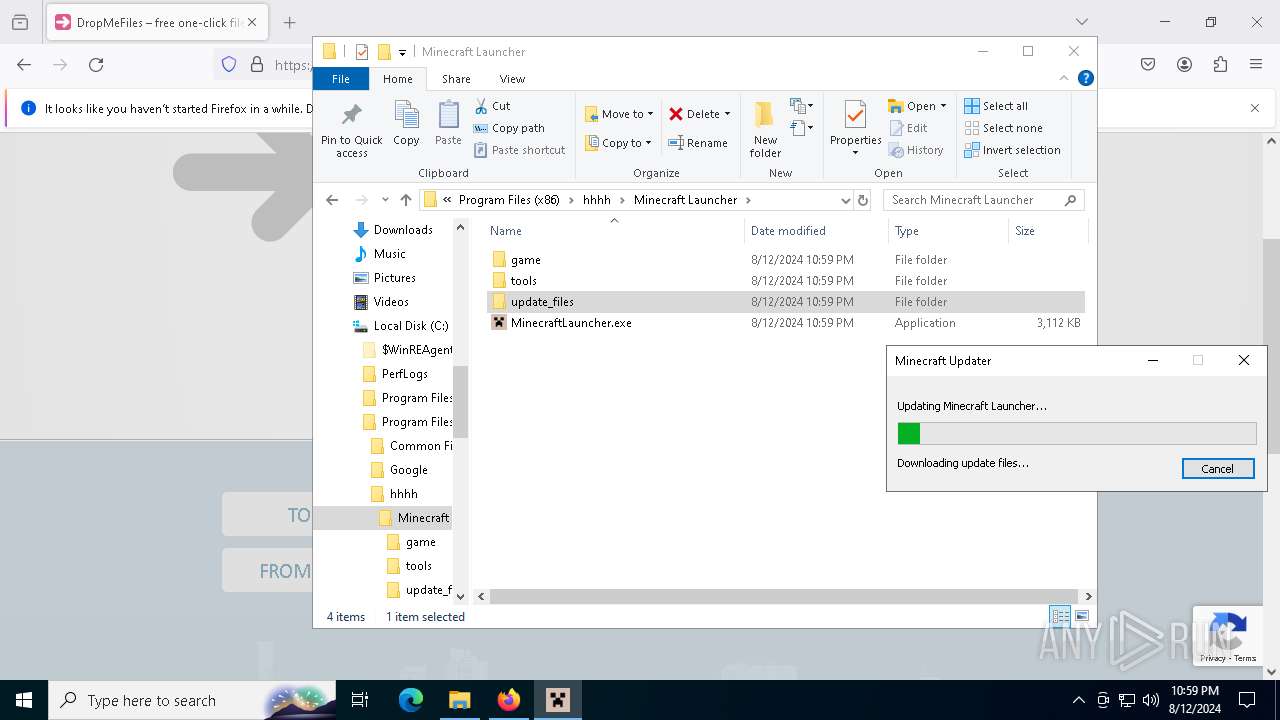Open Firefox from the taskbar
The width and height of the screenshot is (1280, 720).
[509, 700]
